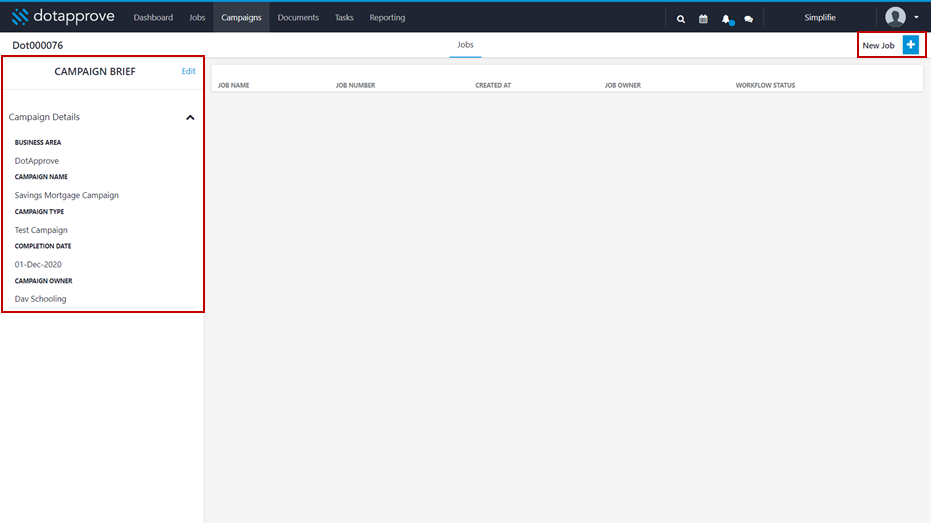The image size is (931, 523).
Task: Open the Reporting menu
Action: click(x=387, y=18)
